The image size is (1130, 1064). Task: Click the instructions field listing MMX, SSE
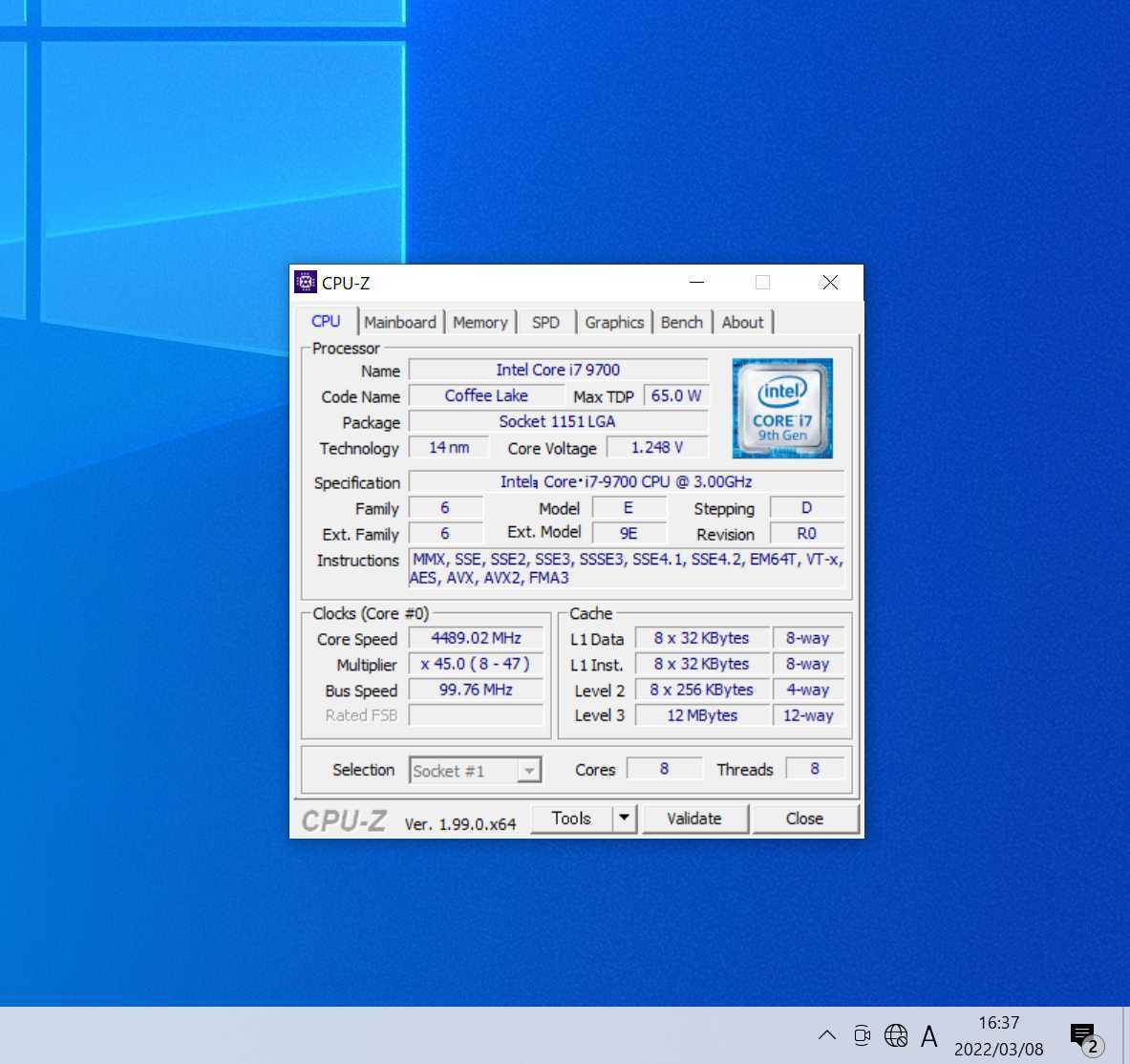point(627,567)
